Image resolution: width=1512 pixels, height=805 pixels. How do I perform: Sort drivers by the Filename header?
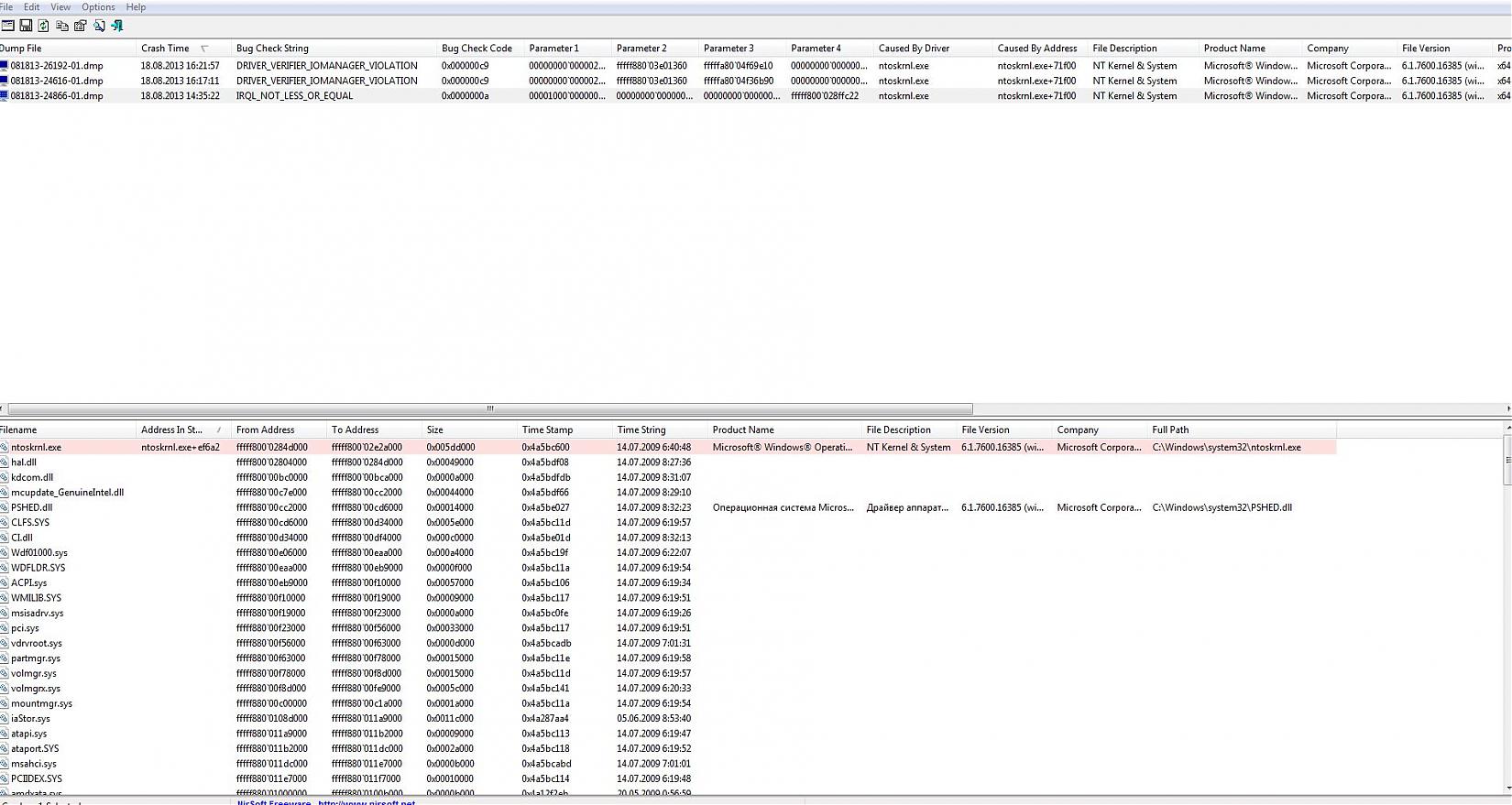click(x=66, y=430)
